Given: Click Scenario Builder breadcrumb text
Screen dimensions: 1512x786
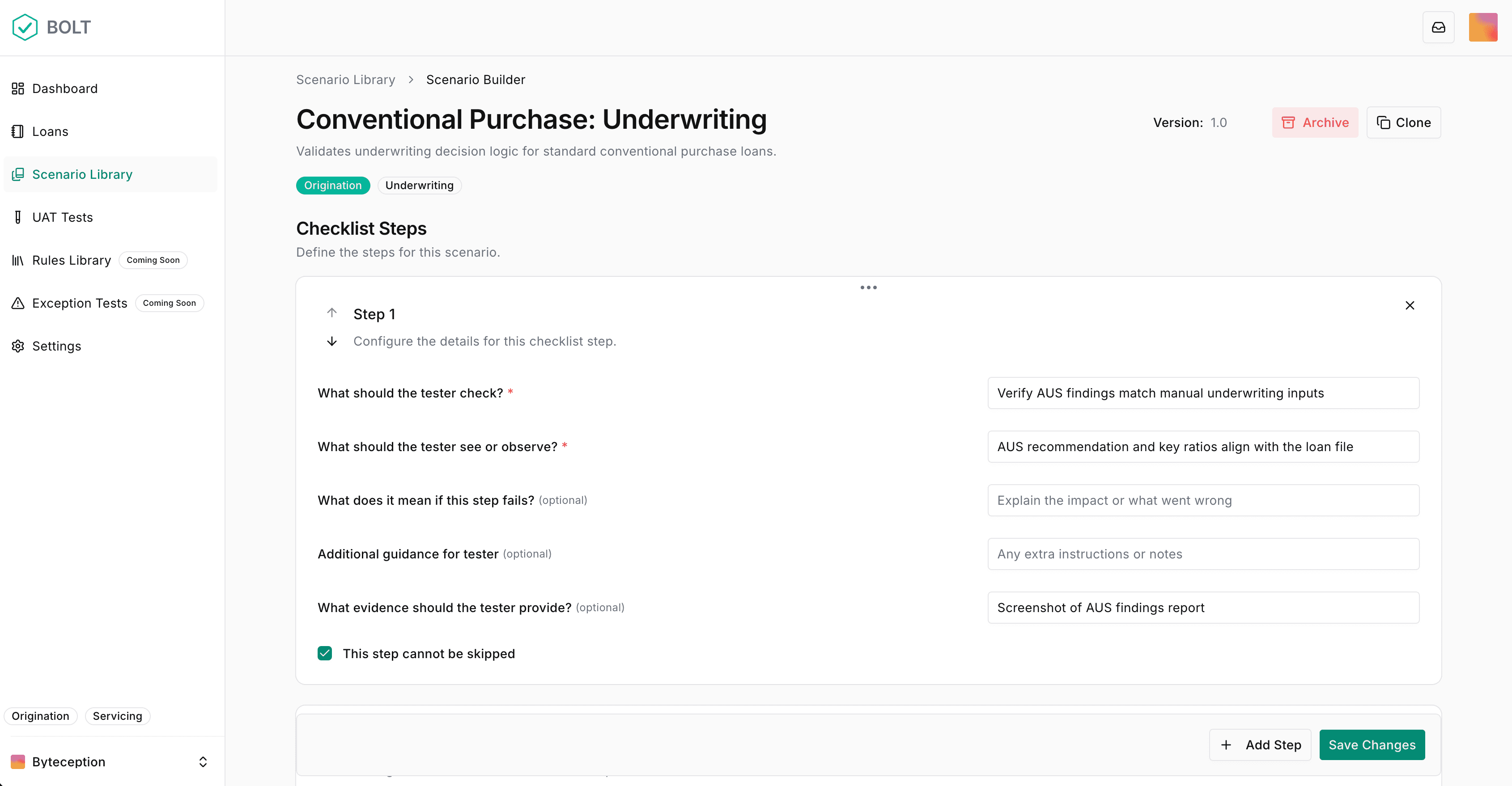Looking at the screenshot, I should (x=476, y=80).
